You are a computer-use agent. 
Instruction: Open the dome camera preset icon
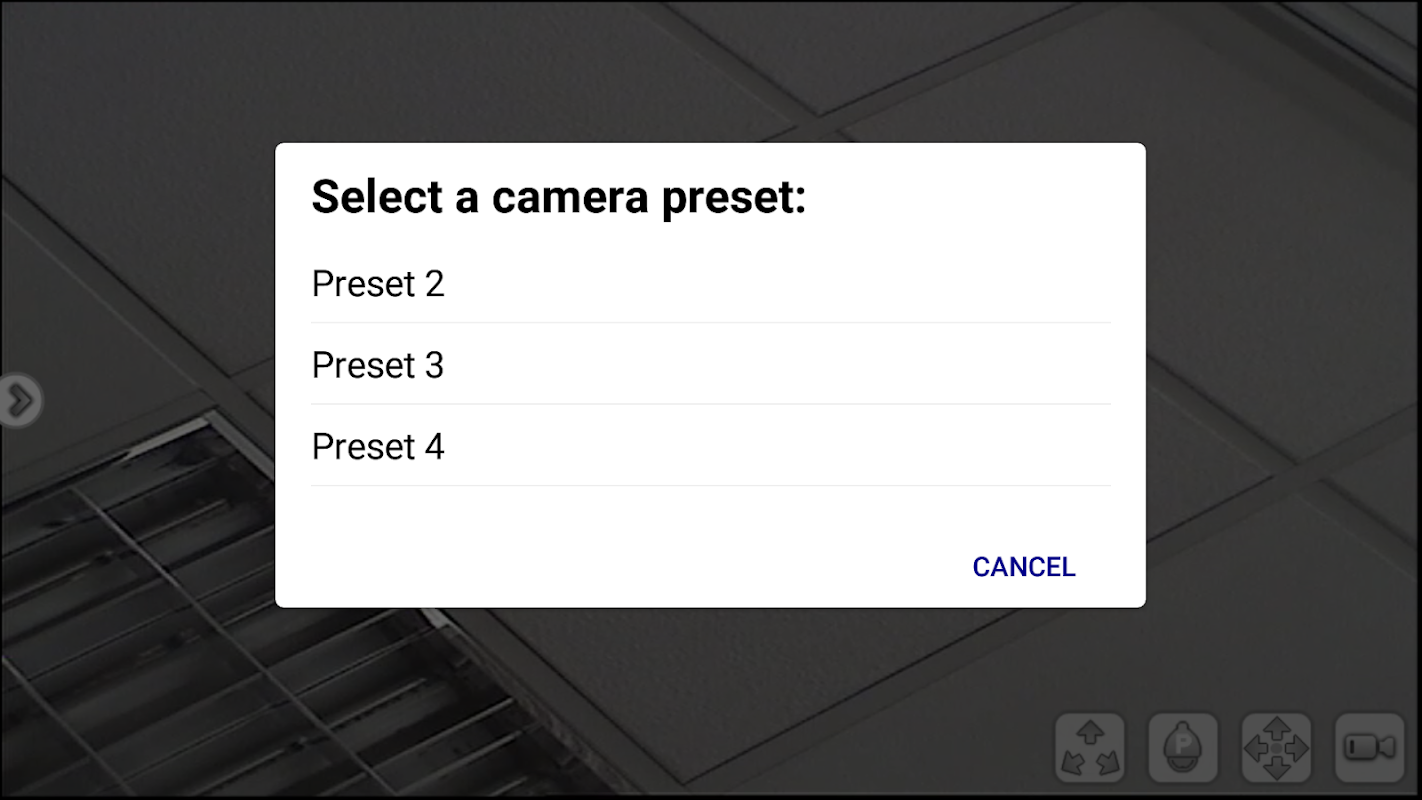(x=1183, y=748)
